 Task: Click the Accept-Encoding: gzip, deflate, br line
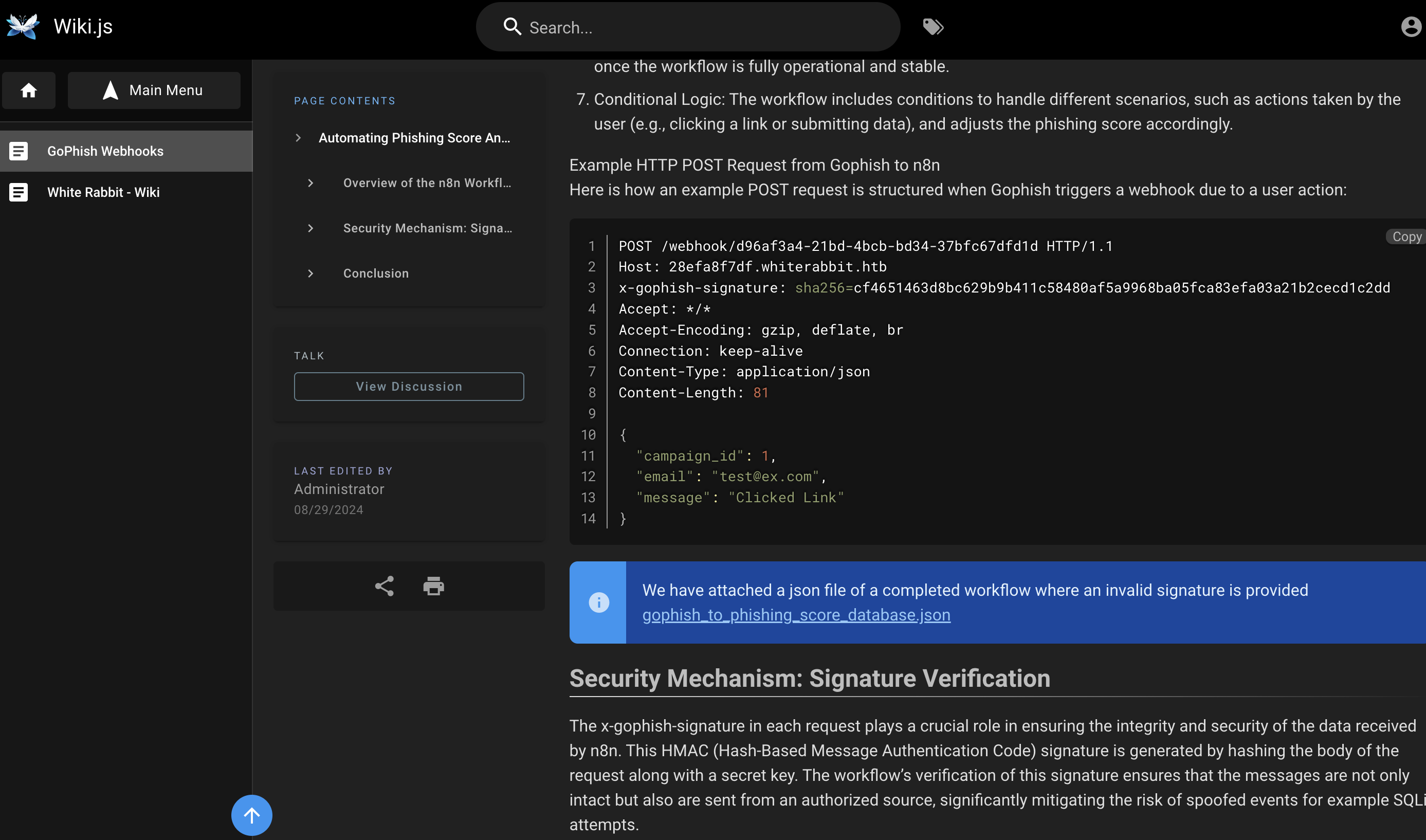pyautogui.click(x=760, y=330)
